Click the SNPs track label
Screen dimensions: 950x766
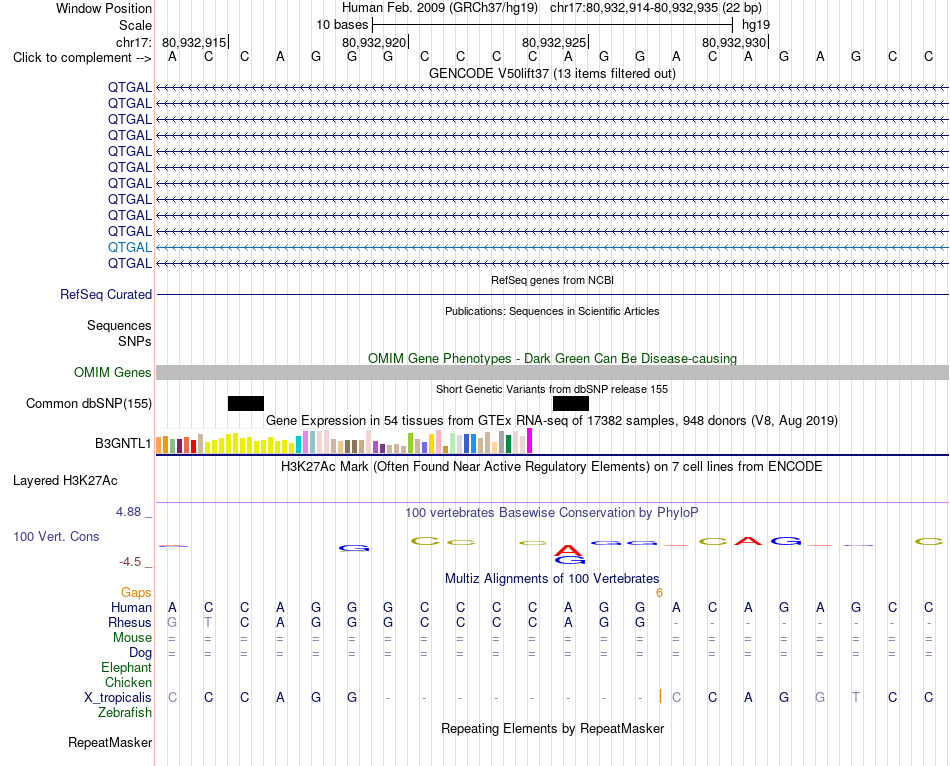135,341
